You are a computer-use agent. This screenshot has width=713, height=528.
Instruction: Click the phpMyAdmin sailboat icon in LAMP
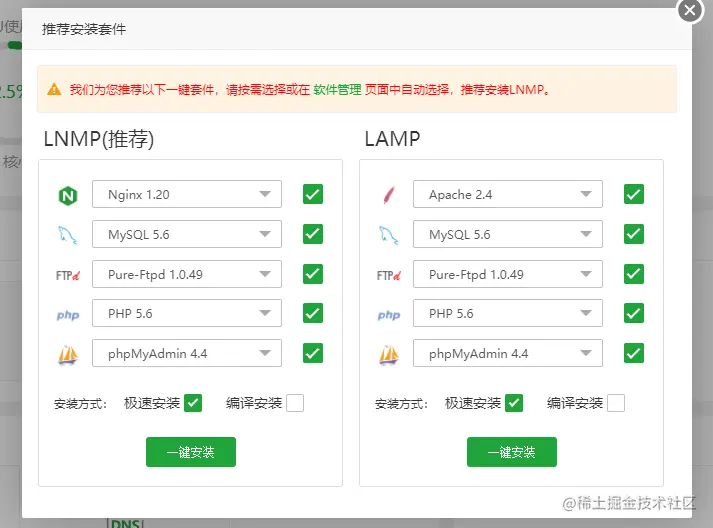[389, 355]
